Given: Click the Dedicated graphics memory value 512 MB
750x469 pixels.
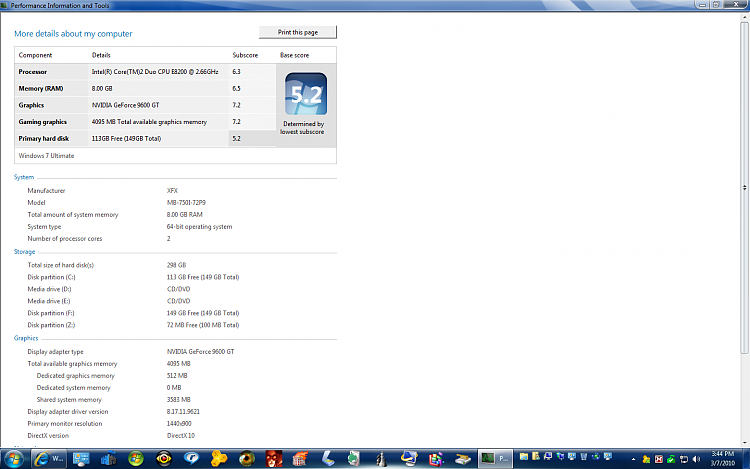Looking at the screenshot, I should click(177, 376).
